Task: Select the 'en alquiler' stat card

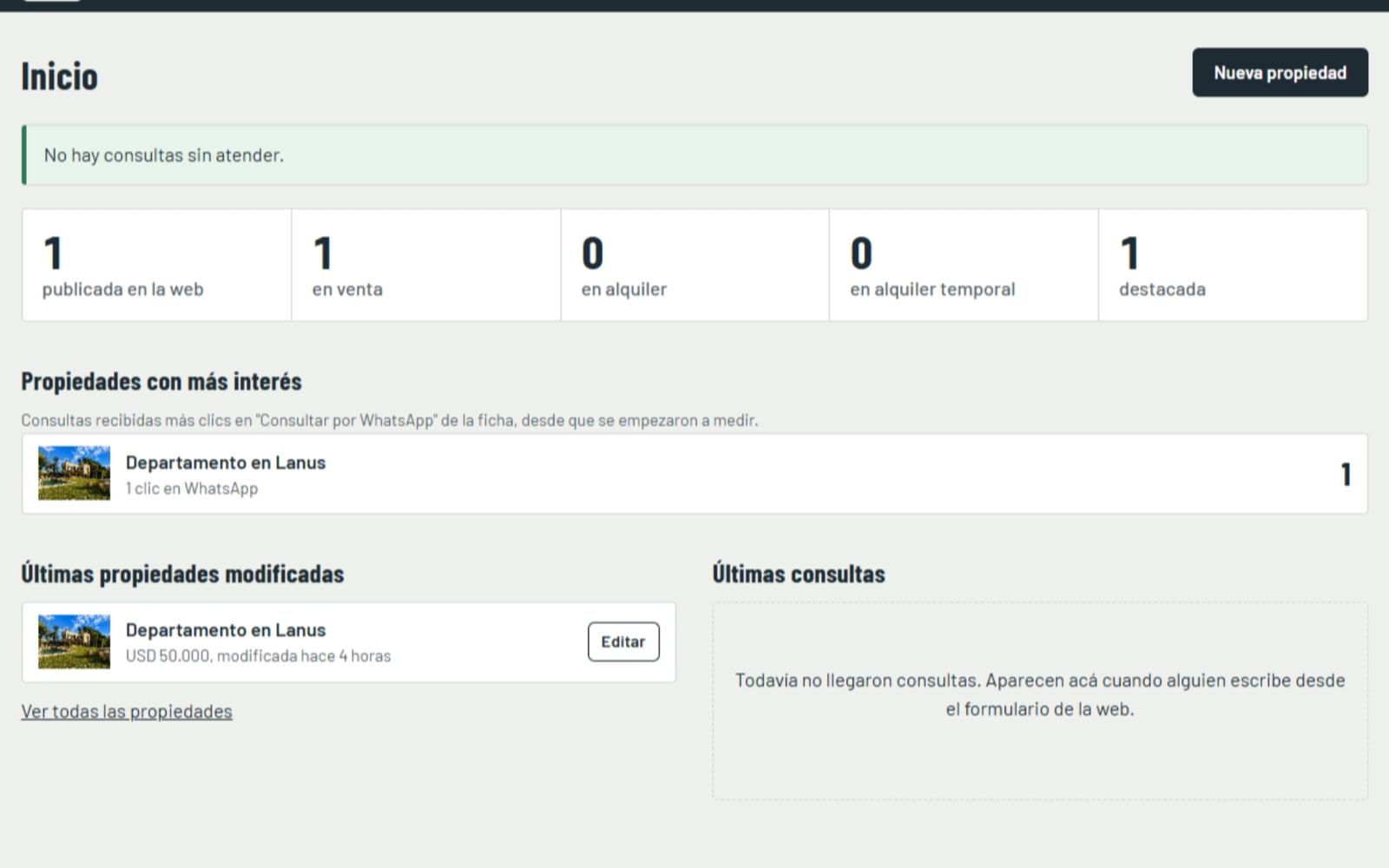Action: [x=694, y=265]
